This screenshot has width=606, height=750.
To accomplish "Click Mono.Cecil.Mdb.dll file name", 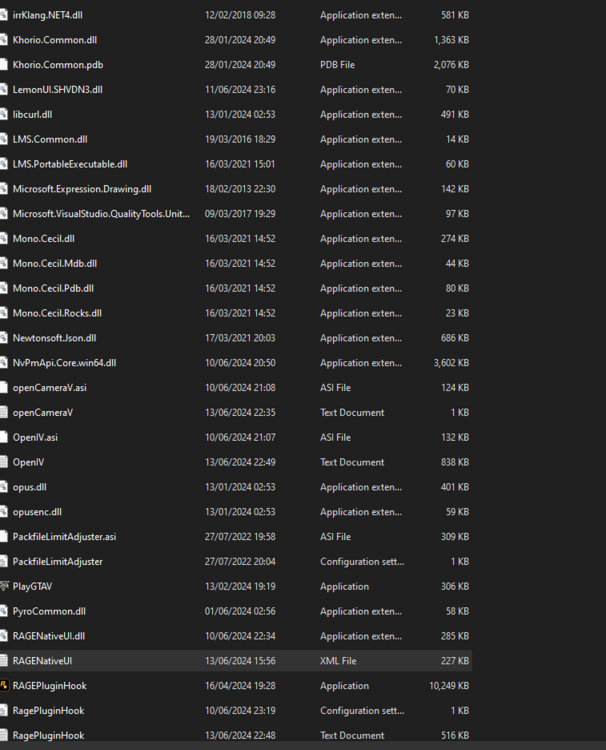I will coord(55,264).
